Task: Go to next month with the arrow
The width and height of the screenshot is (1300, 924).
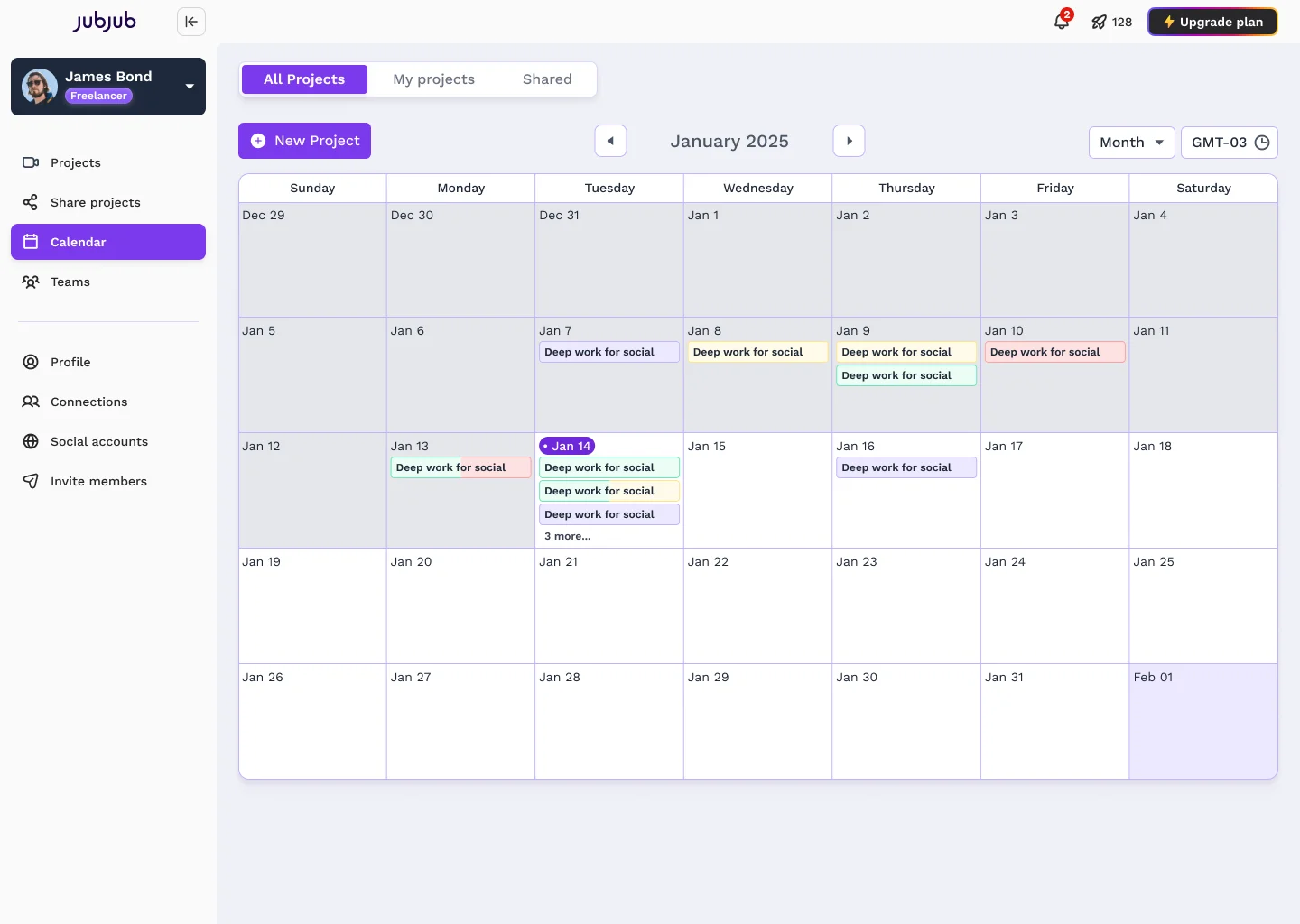Action: point(849,141)
